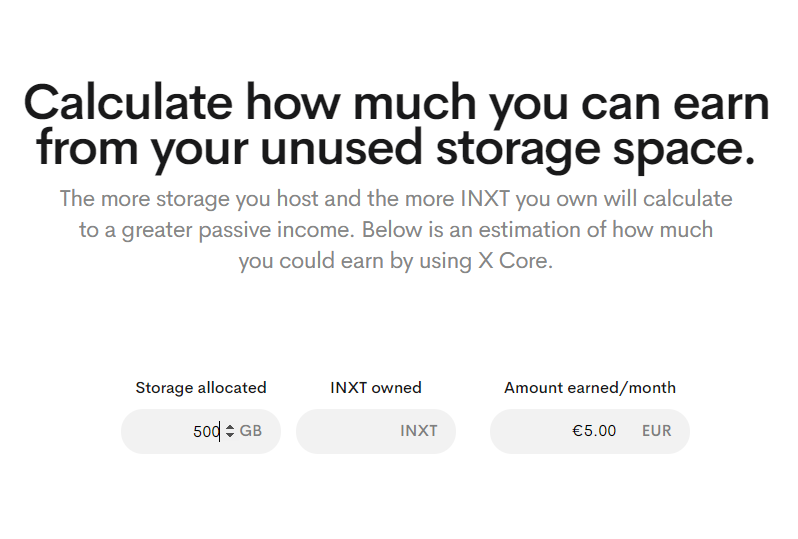Click the €5.00 earnings value
The width and height of the screenshot is (798, 539).
(594, 431)
